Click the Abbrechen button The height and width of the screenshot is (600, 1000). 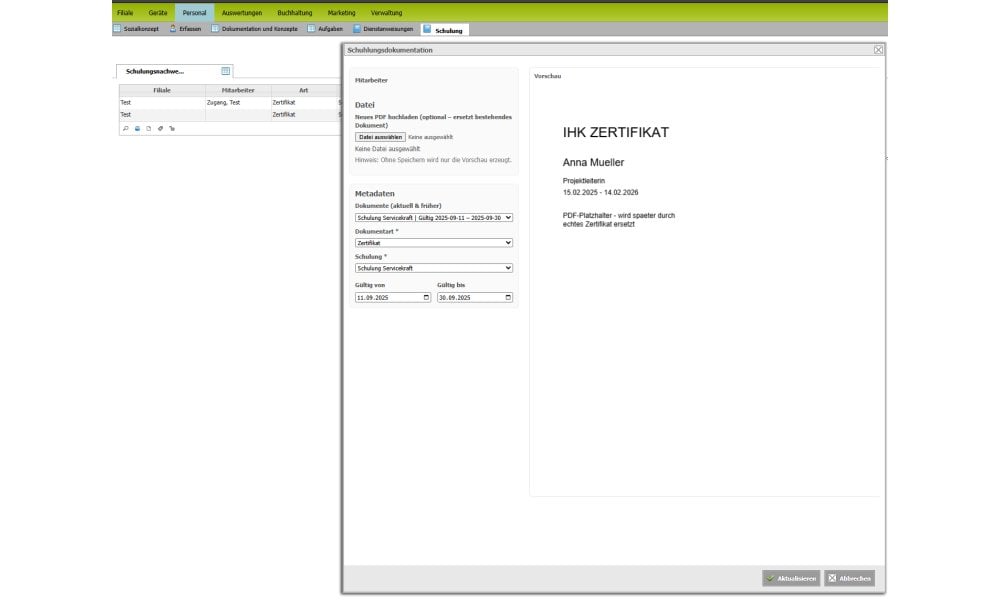[x=849, y=578]
